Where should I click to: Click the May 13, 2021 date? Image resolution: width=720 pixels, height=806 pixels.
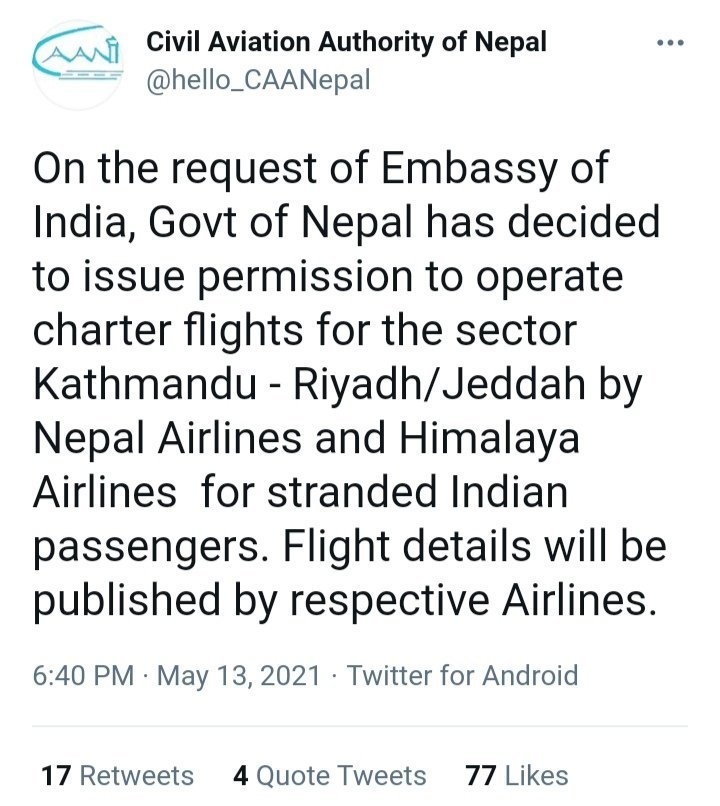point(240,675)
